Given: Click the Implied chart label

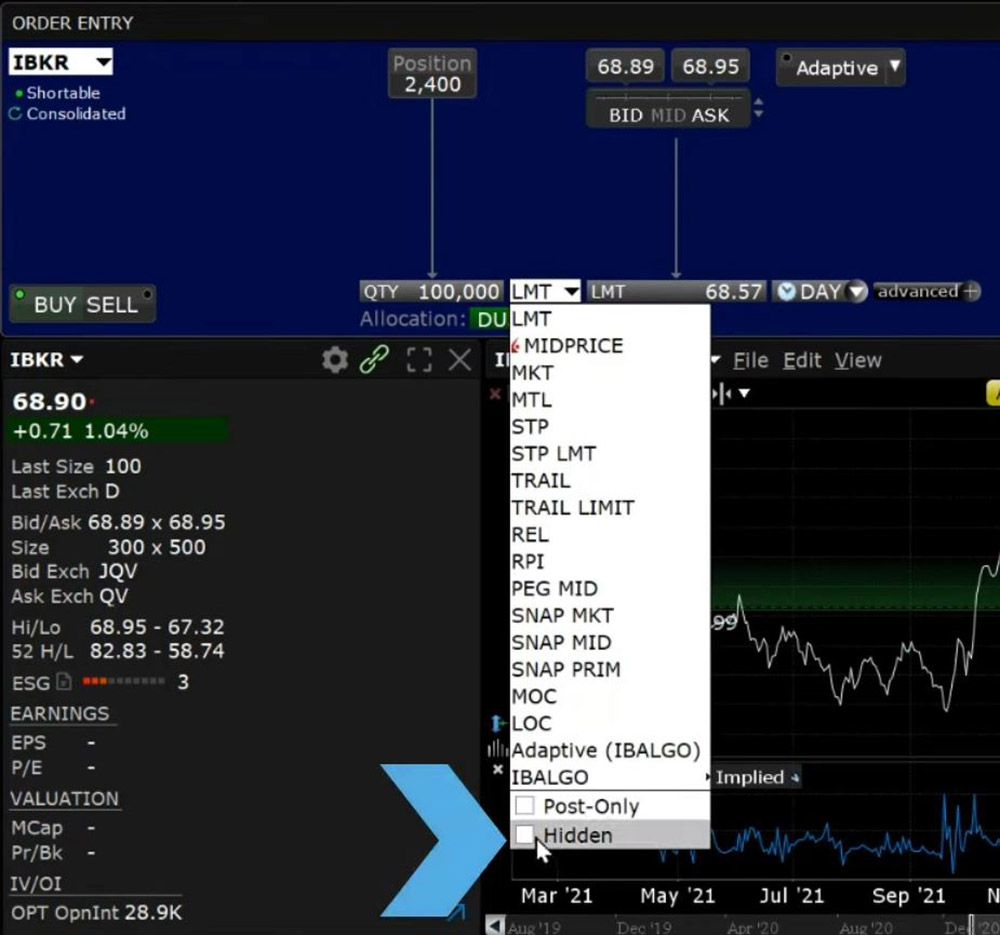Looking at the screenshot, I should (x=749, y=777).
